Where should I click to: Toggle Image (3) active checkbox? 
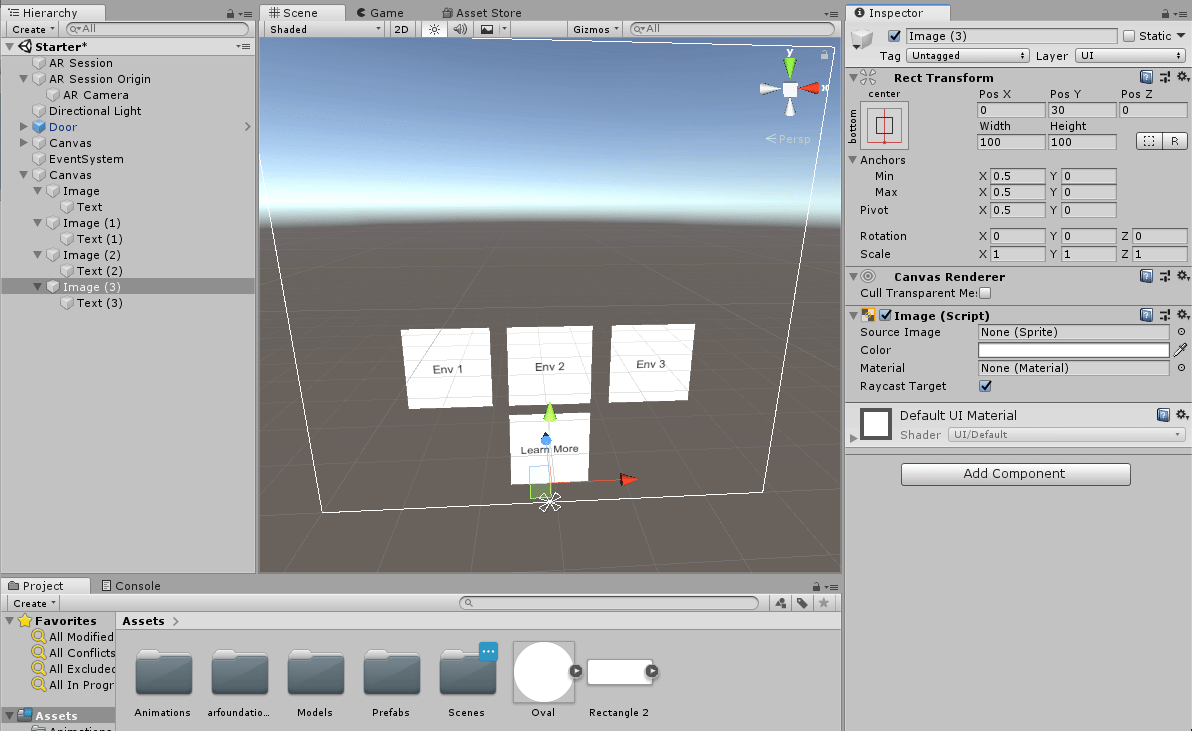coord(894,36)
